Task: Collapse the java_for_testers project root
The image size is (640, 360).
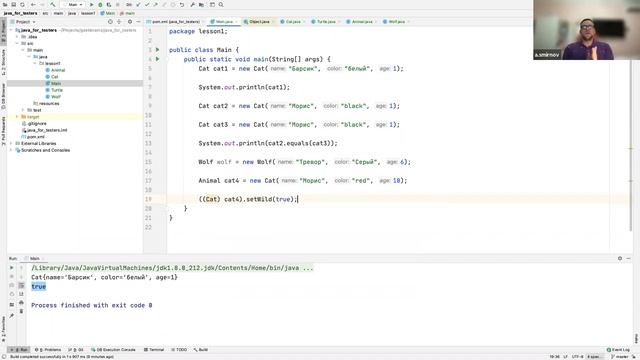Action: (11, 30)
